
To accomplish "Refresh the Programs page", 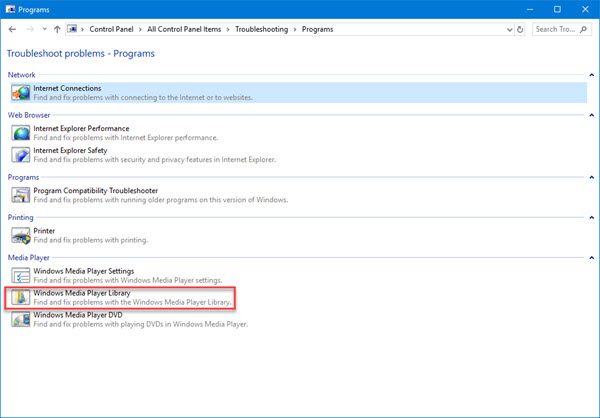I will pyautogui.click(x=520, y=29).
